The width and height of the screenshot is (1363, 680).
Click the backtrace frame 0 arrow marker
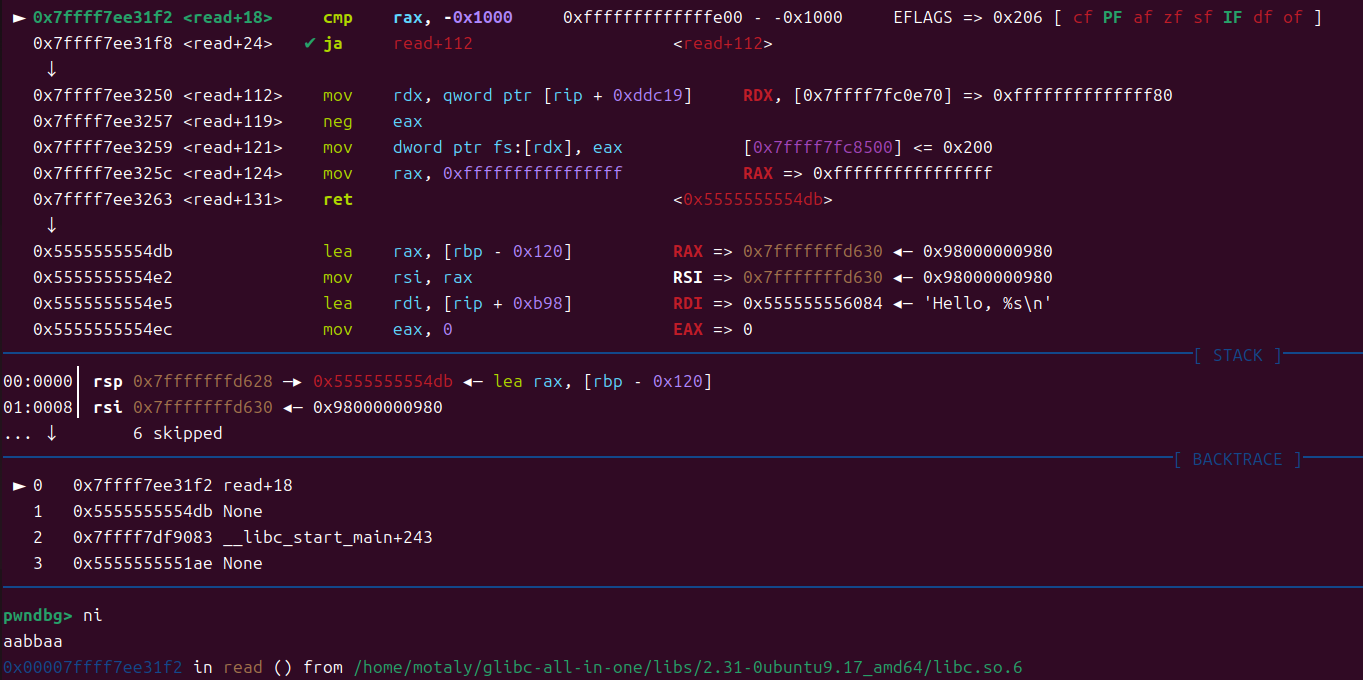tap(18, 486)
